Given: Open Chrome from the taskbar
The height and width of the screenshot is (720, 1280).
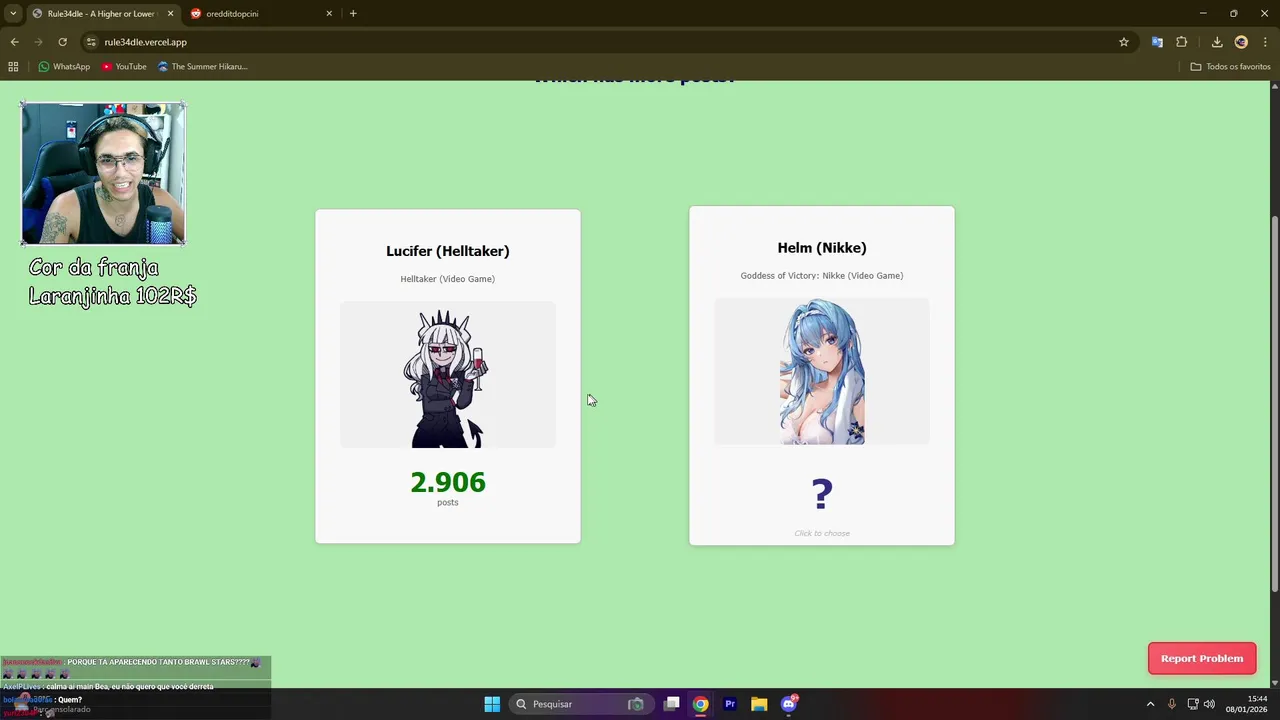Looking at the screenshot, I should (x=701, y=704).
